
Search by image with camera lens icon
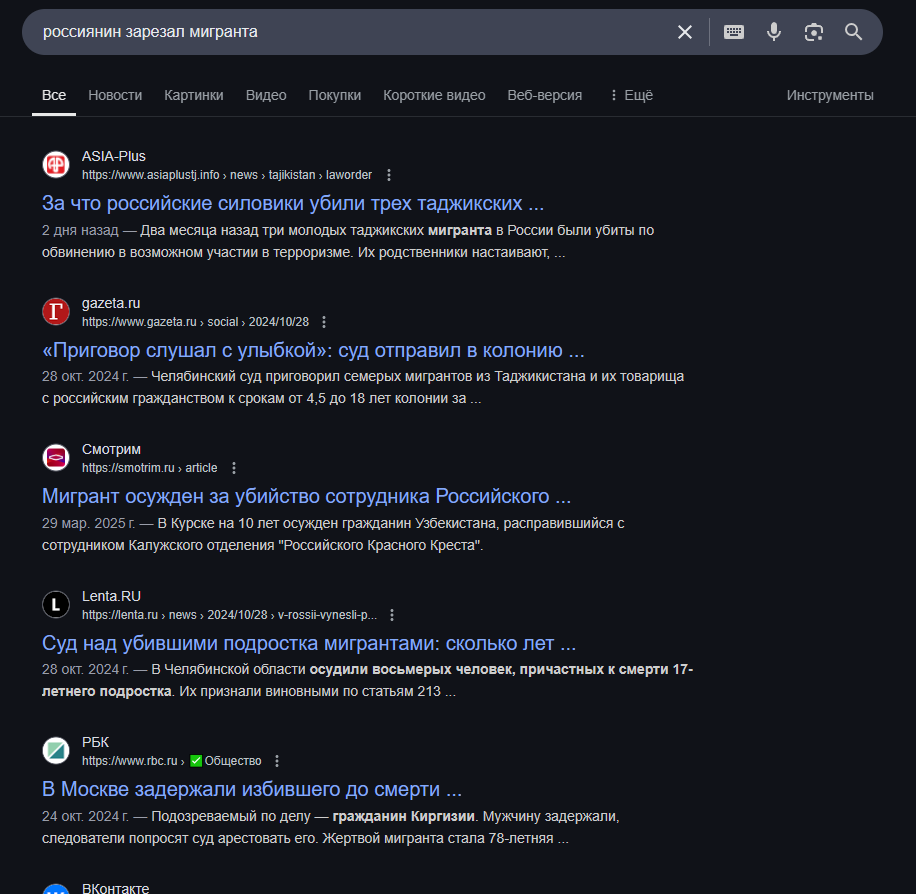814,32
